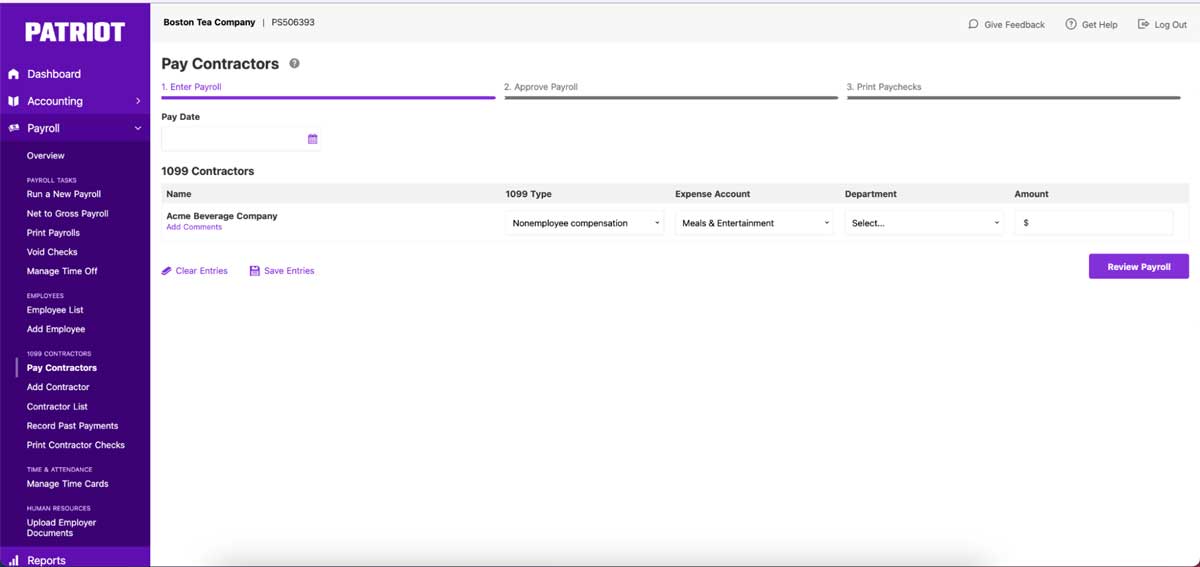Click the help question mark beside Pay Contractors

coord(294,64)
